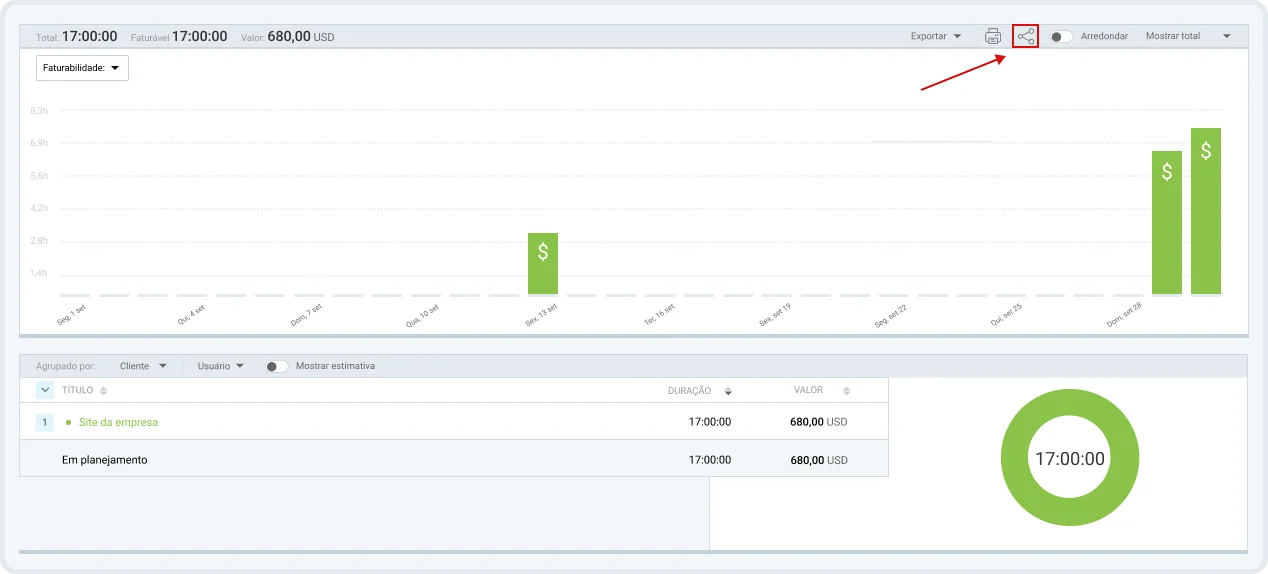The width and height of the screenshot is (1268, 574).
Task: Open the Mostrar total dropdown
Action: click(x=1188, y=36)
